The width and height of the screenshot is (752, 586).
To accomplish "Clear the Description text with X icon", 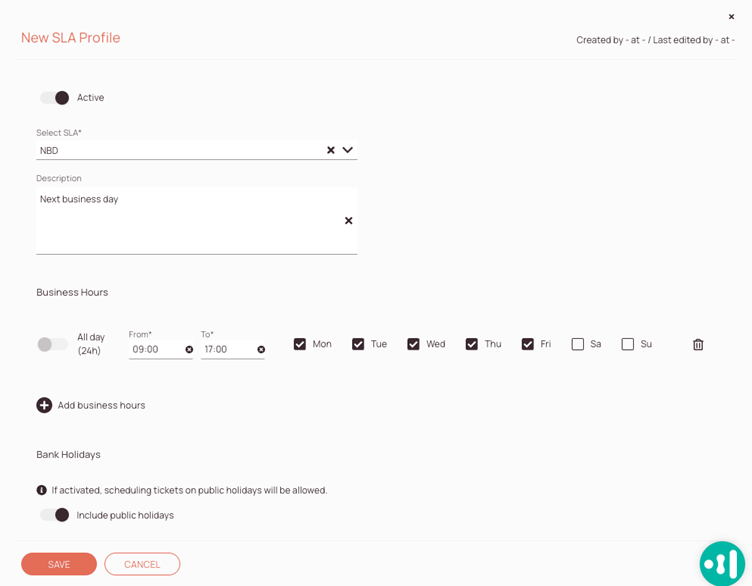I will click(348, 221).
